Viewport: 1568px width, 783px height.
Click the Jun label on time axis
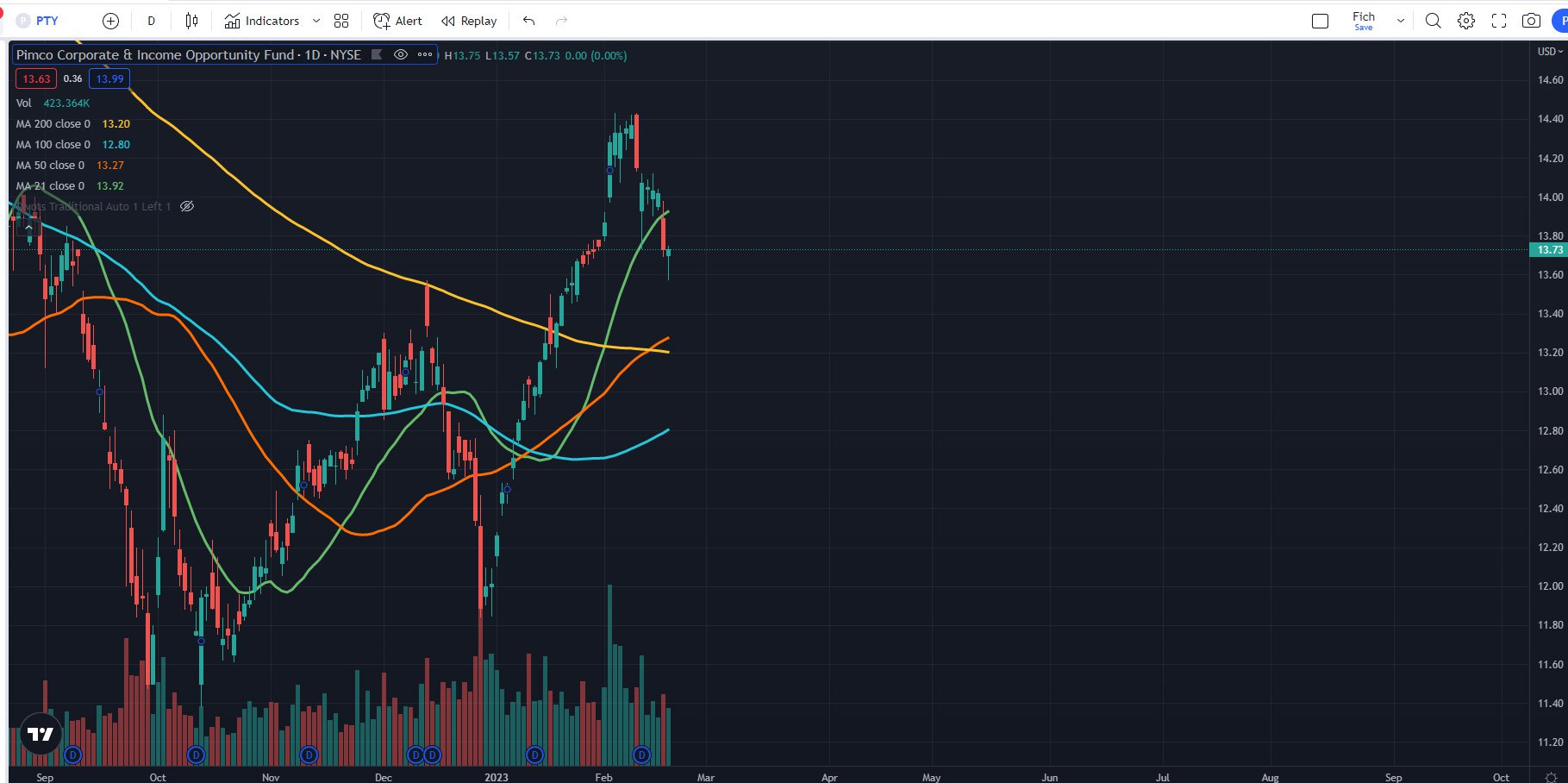(x=1049, y=777)
